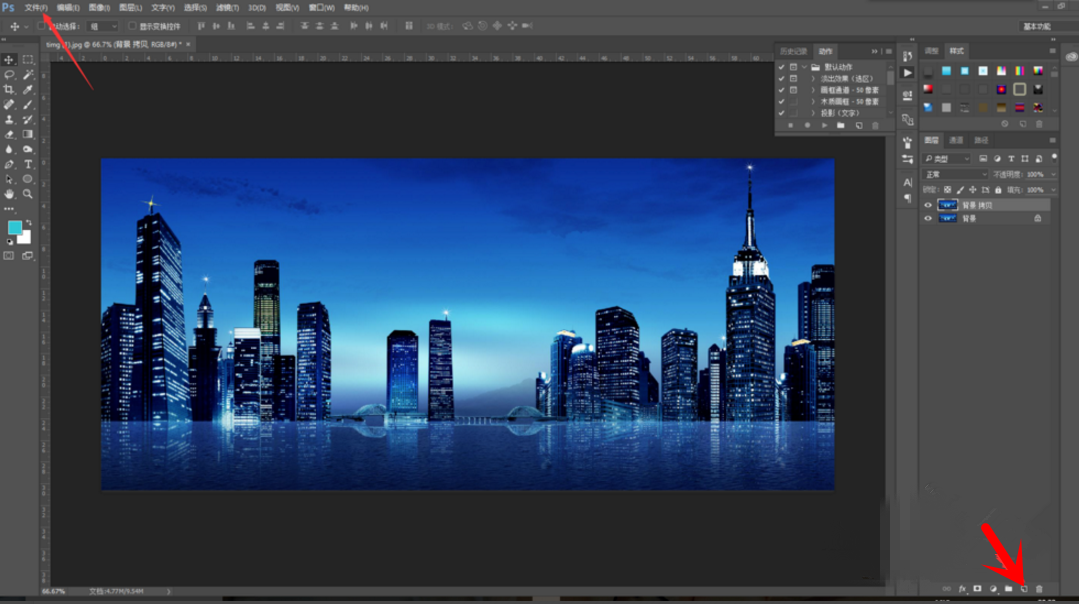Open the blend mode 正常 dropdown
Screen dimensions: 1079x604
pyautogui.click(x=955, y=174)
